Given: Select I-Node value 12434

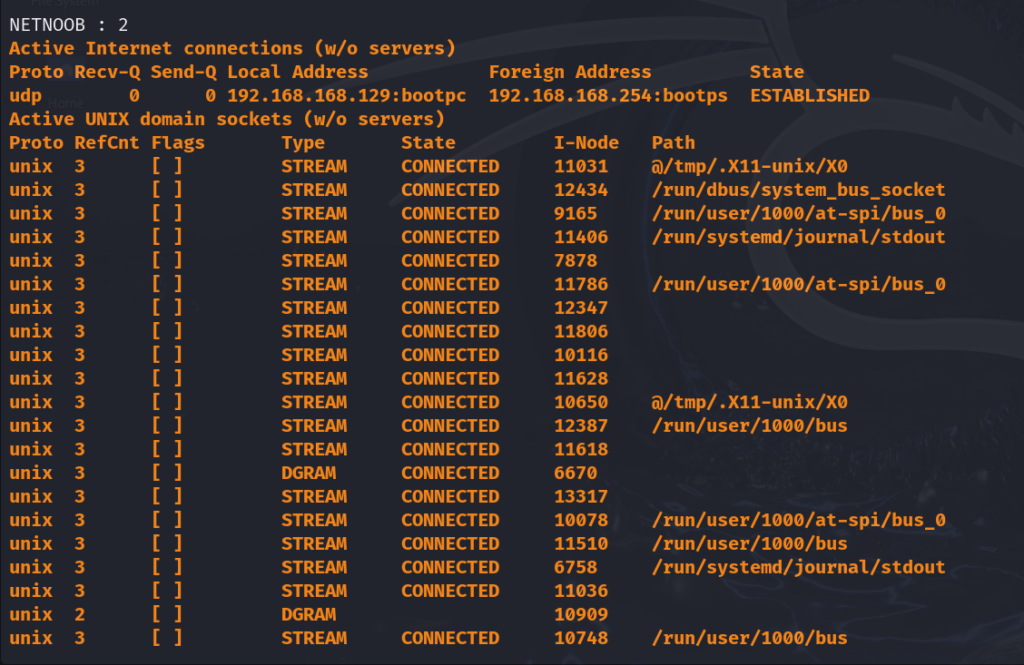Looking at the screenshot, I should (x=581, y=190).
